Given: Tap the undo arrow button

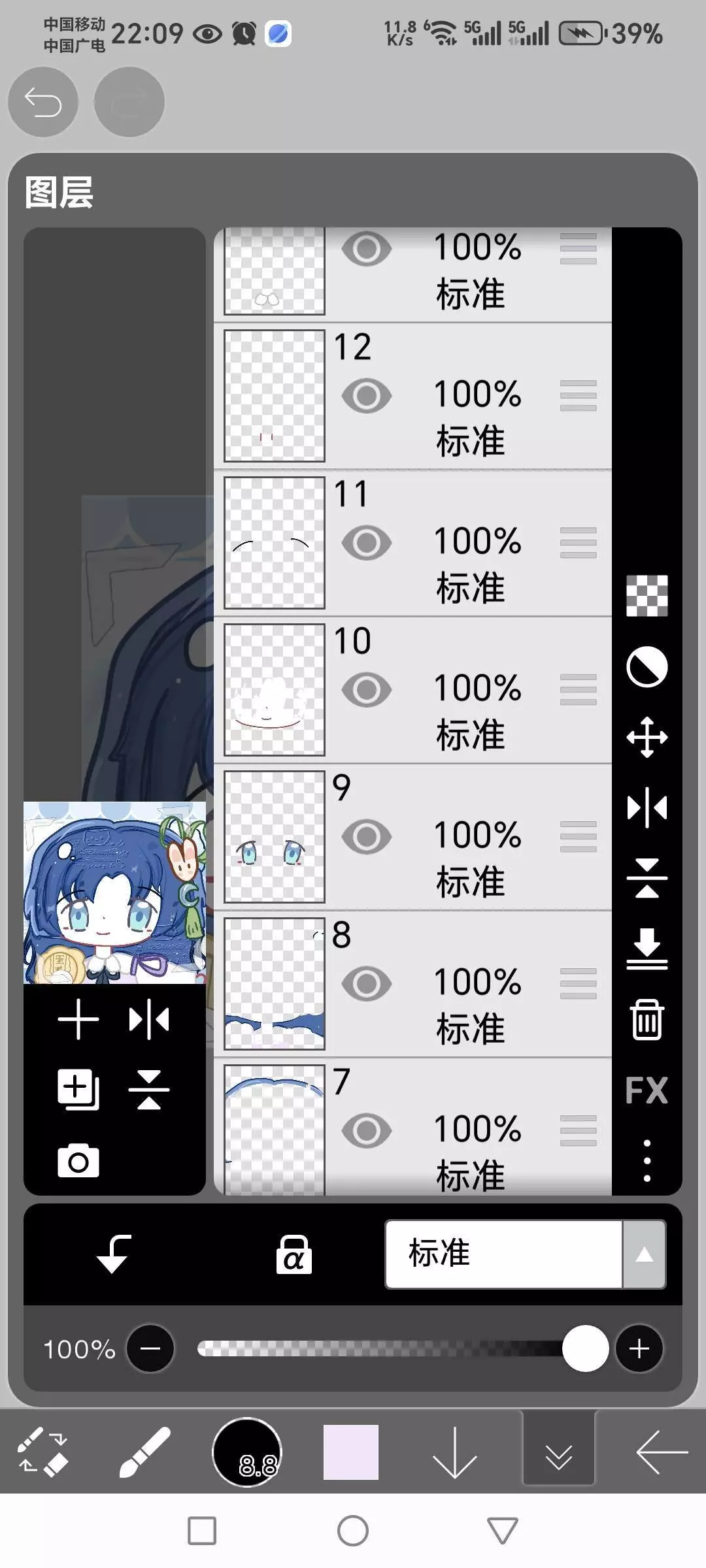Looking at the screenshot, I should [x=43, y=102].
